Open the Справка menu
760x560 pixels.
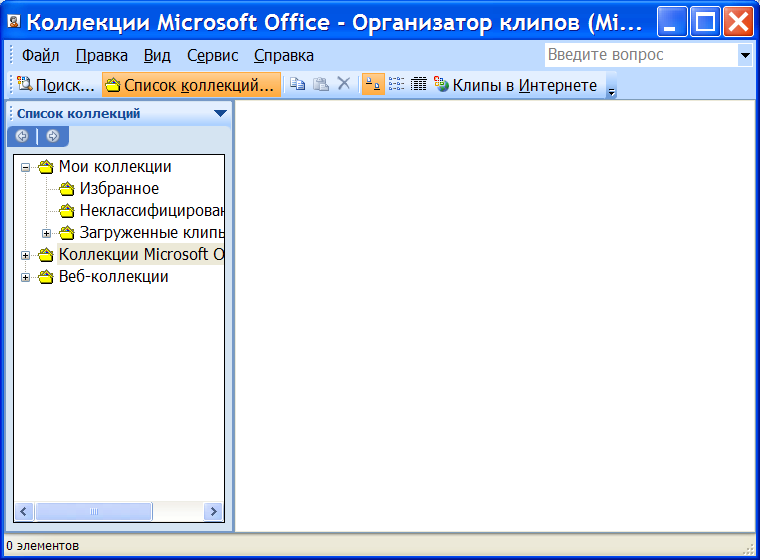[284, 55]
